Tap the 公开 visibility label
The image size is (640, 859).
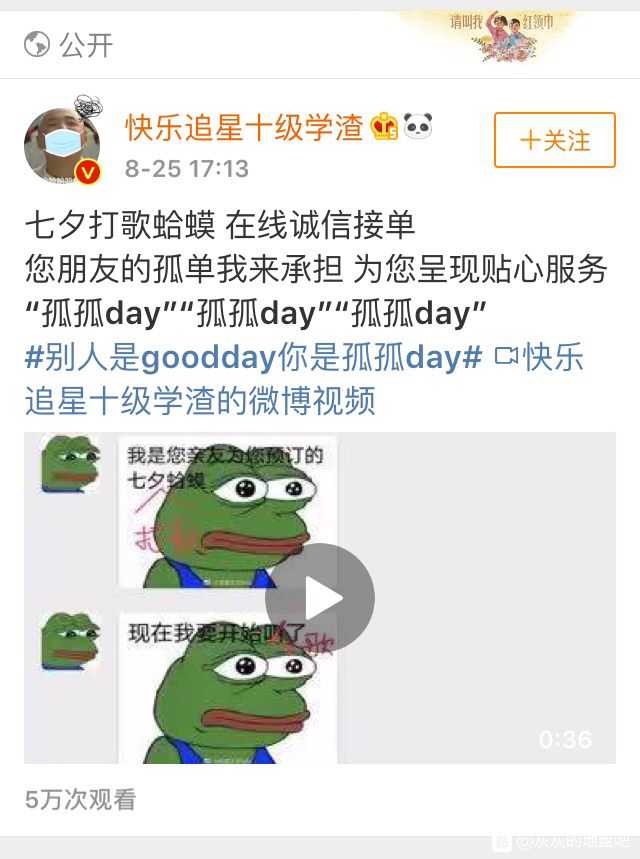click(x=86, y=45)
